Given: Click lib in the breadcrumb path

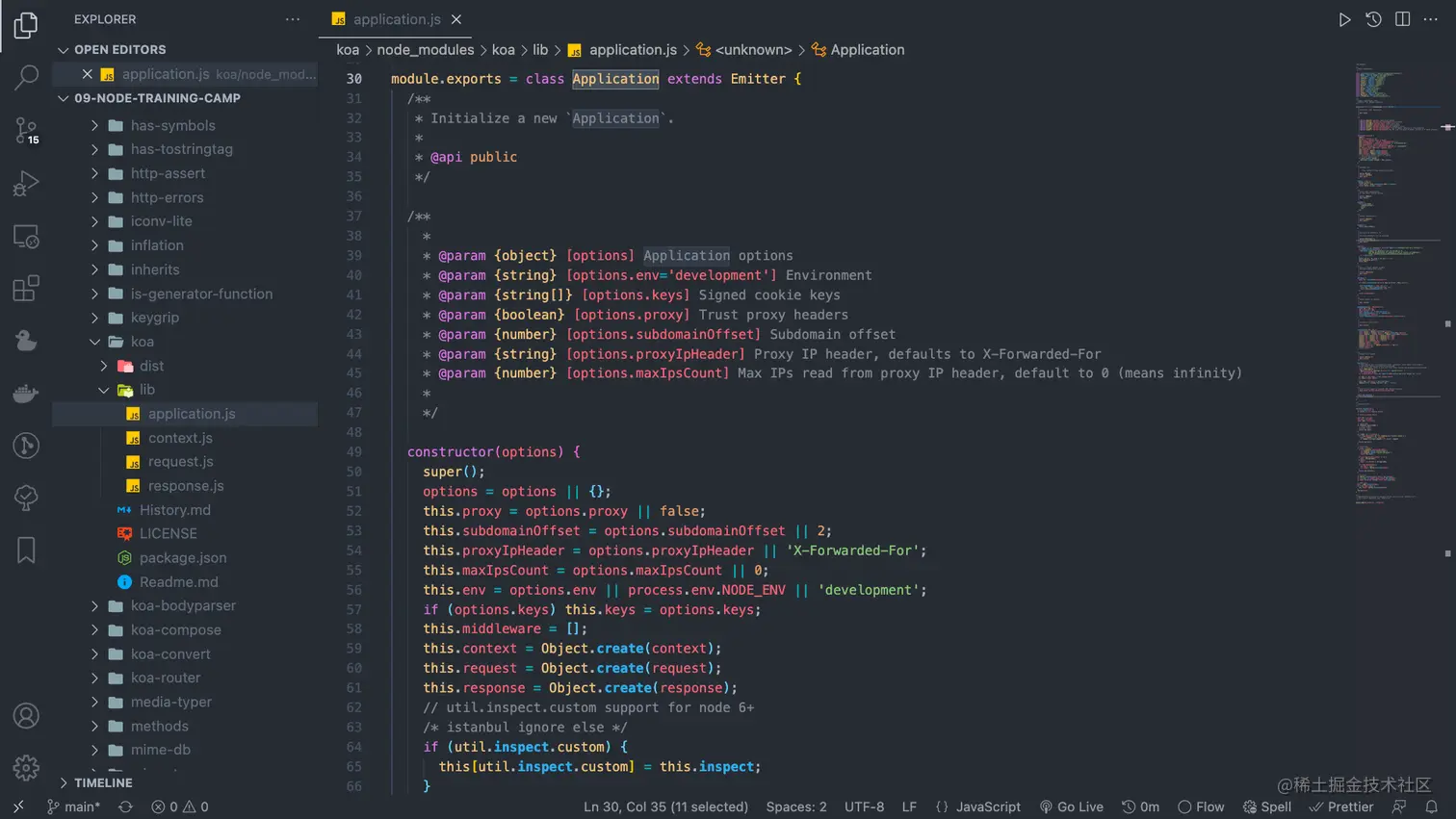Looking at the screenshot, I should 540,50.
